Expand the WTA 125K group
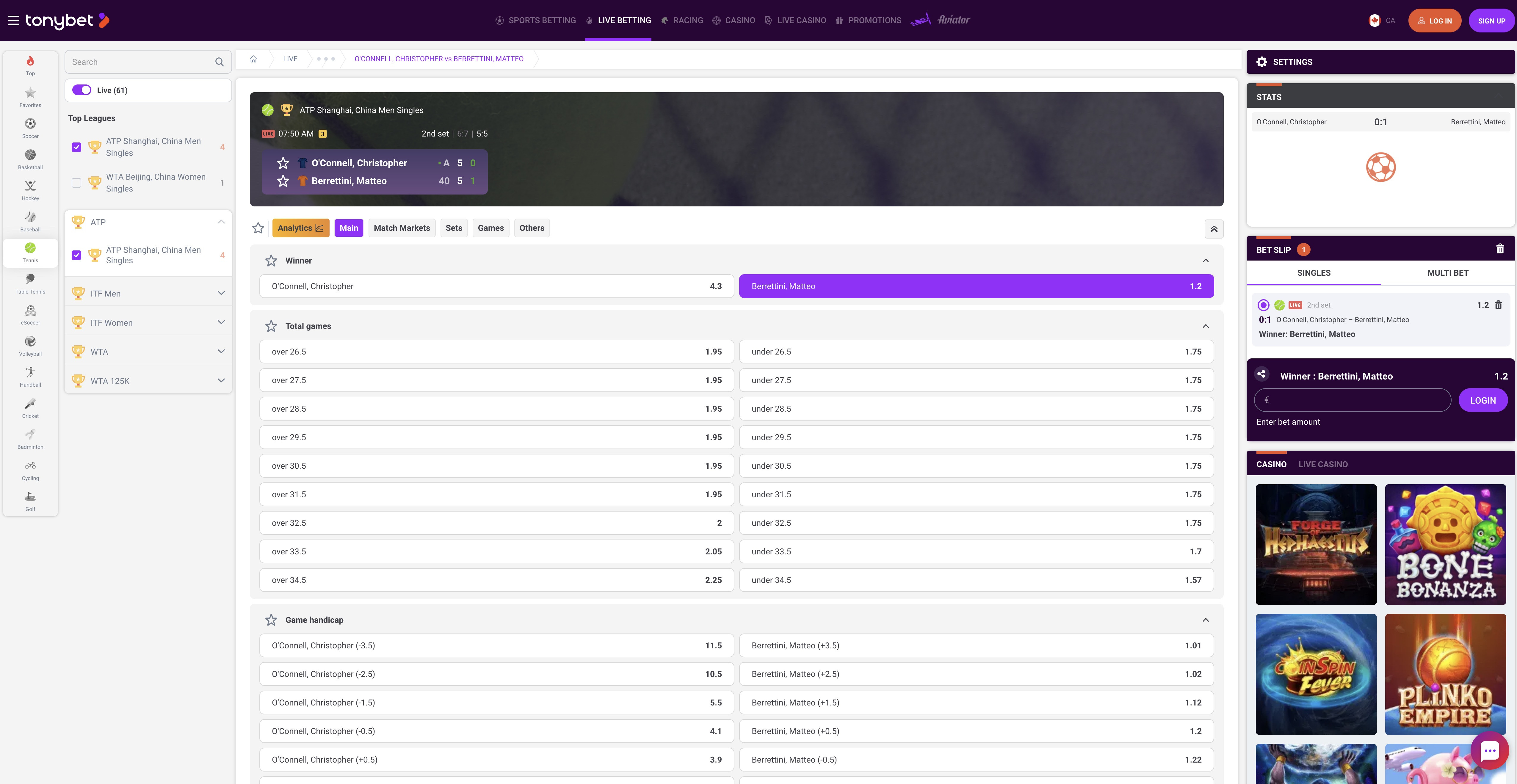The height and width of the screenshot is (784, 1517). pos(221,380)
